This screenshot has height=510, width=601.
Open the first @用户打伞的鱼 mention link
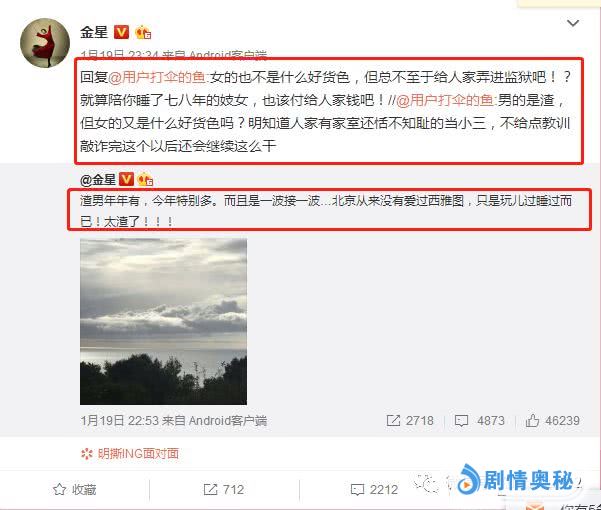(x=158, y=77)
